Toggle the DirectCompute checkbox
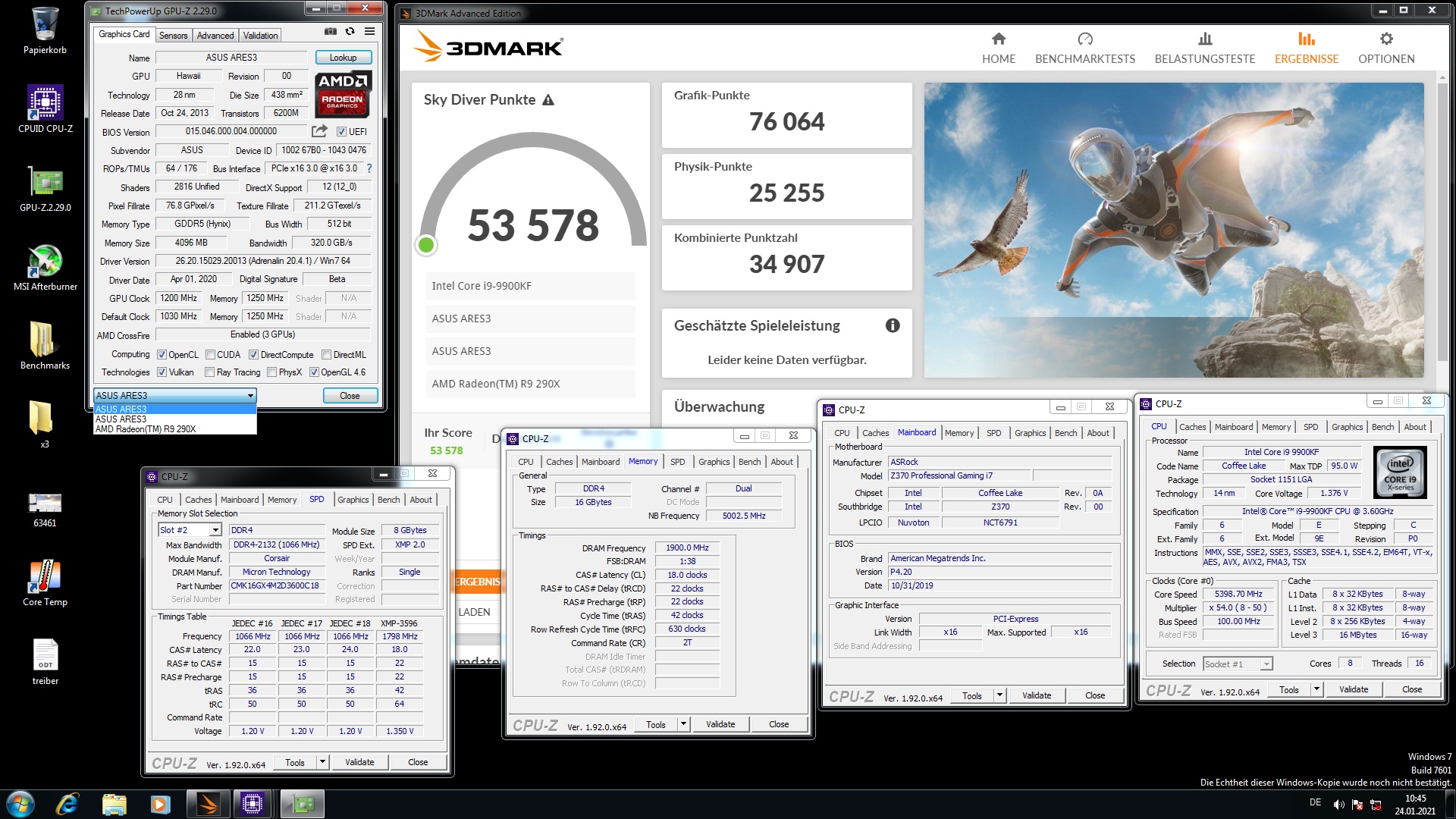Screen dimensions: 1456x819 (253, 355)
